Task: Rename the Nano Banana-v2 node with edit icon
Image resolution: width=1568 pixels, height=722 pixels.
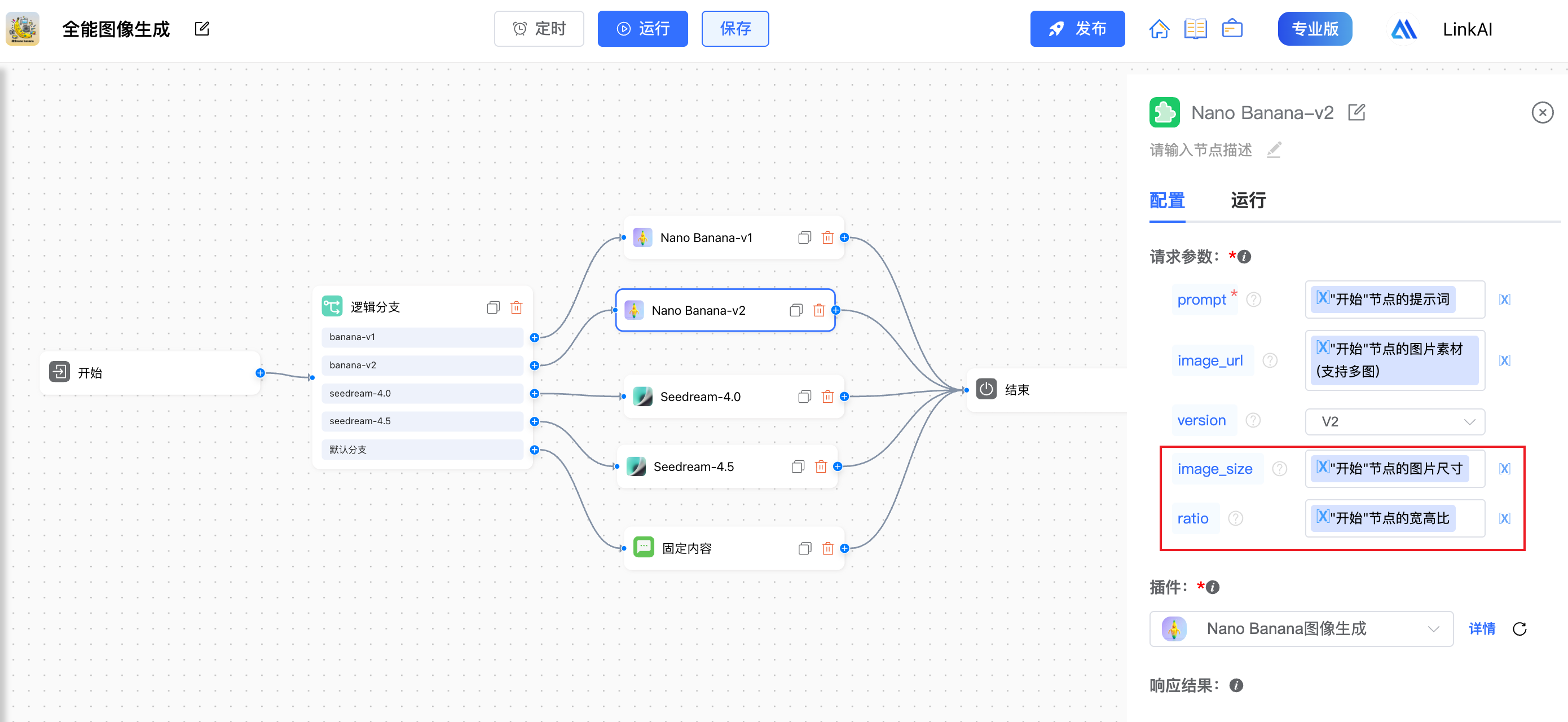Action: tap(1356, 113)
